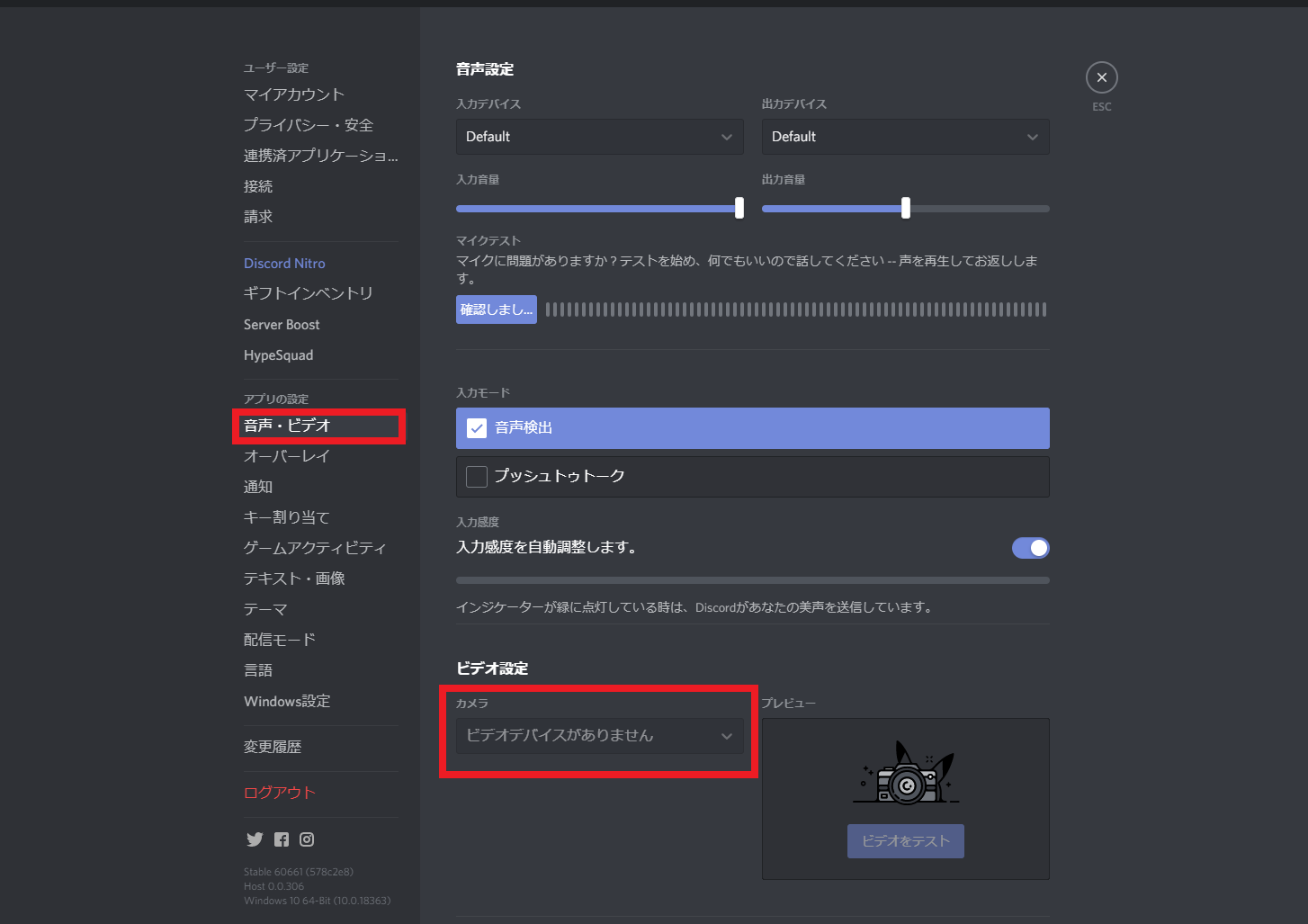The width and height of the screenshot is (1308, 924).
Task: Click ログアウト to log out
Action: (x=280, y=793)
